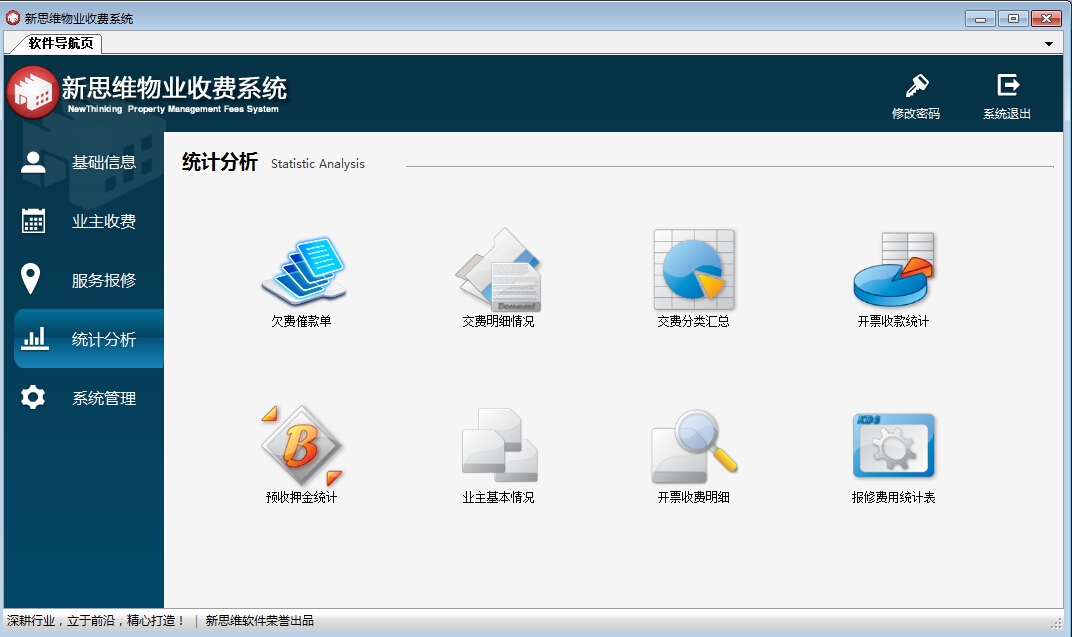Click the bar chart icon for 统计分析
Image resolution: width=1072 pixels, height=637 pixels.
(34, 338)
